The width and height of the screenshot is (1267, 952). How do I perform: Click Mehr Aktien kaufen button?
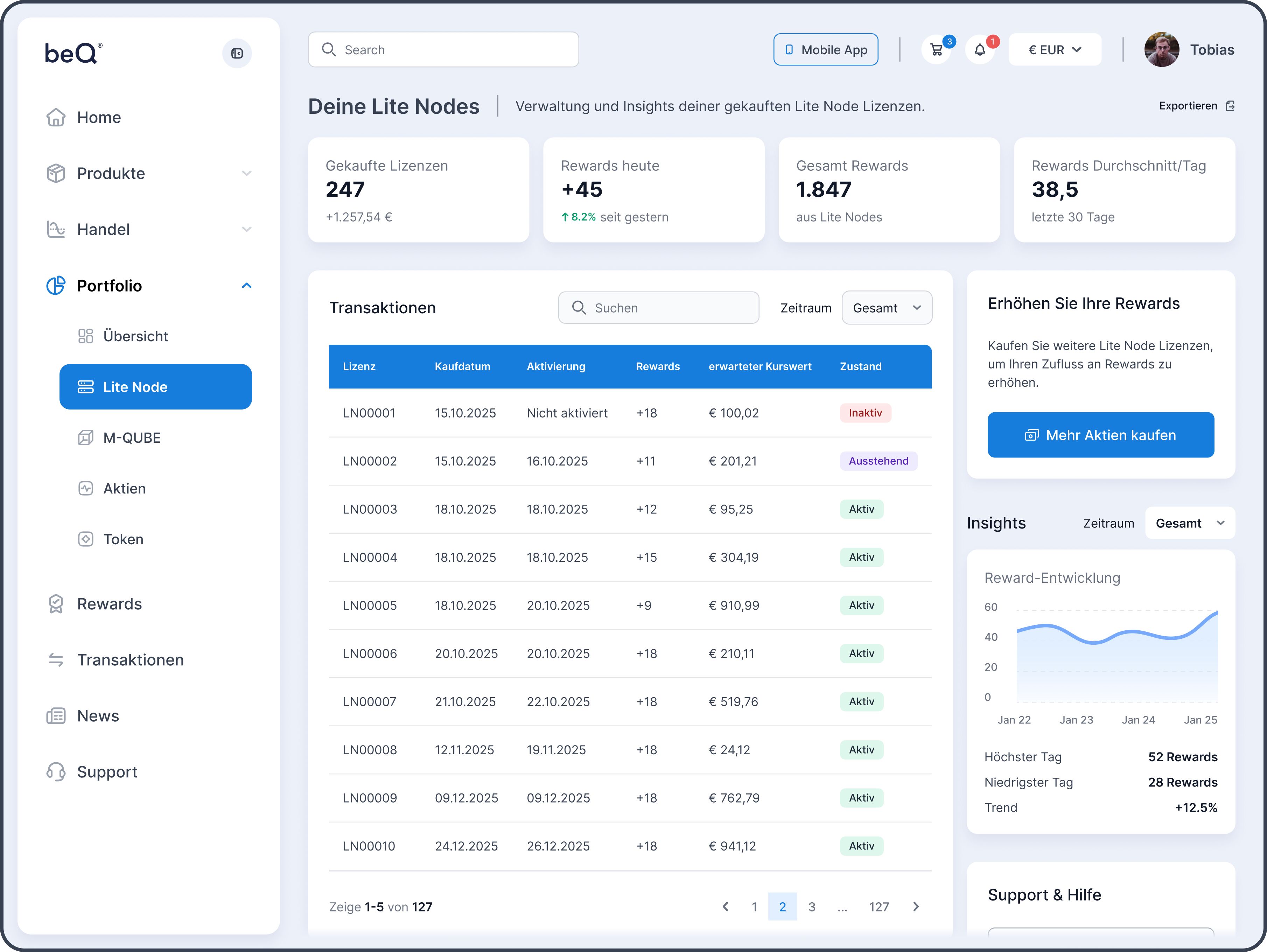tap(1100, 435)
